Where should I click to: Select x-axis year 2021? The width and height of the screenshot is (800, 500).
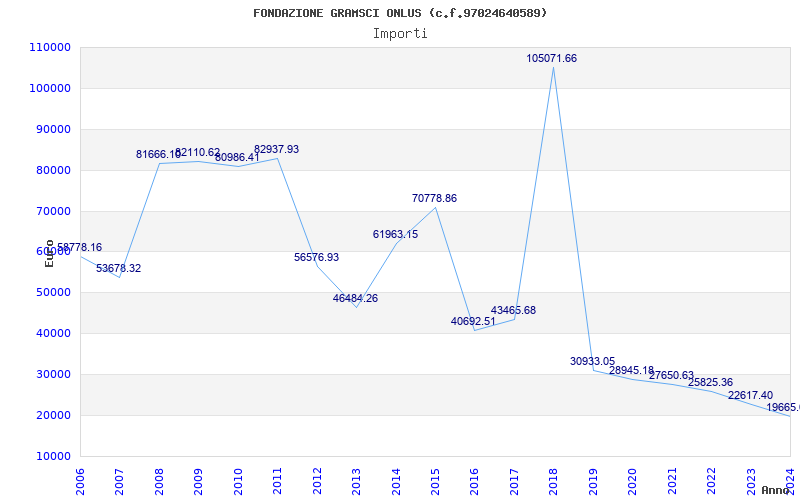pyautogui.click(x=672, y=481)
